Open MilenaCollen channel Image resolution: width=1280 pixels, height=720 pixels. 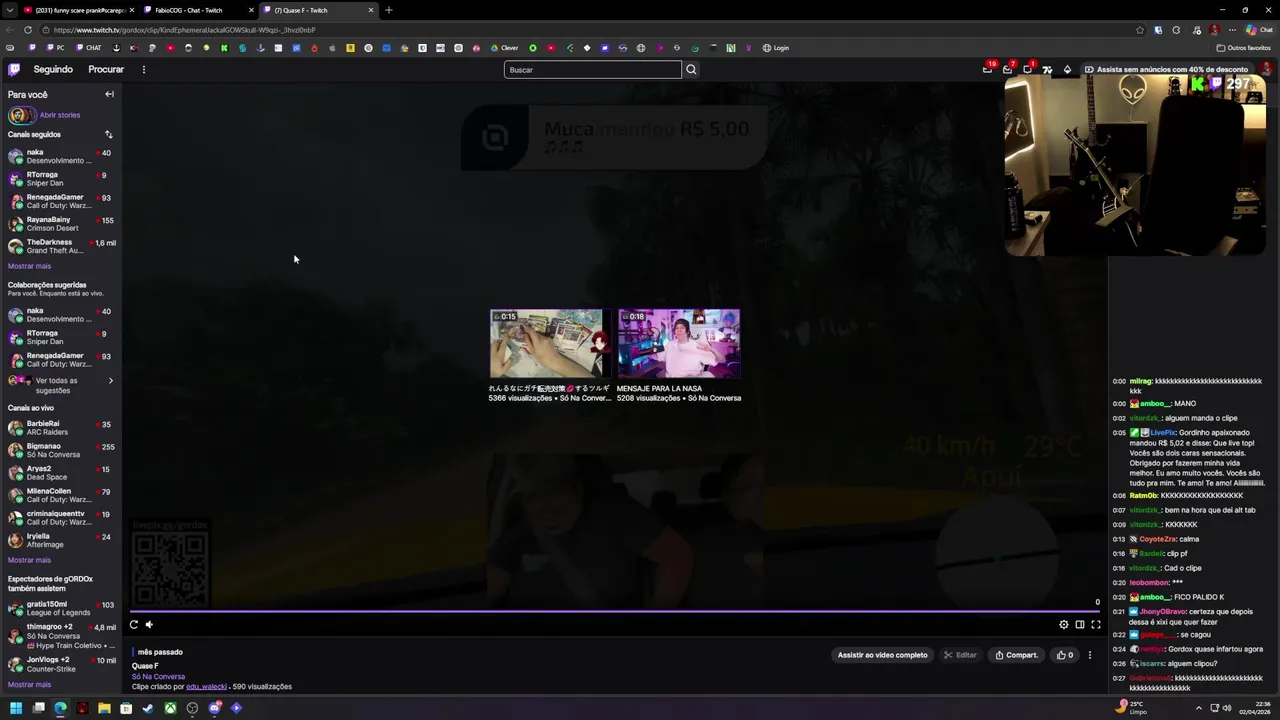pos(61,495)
